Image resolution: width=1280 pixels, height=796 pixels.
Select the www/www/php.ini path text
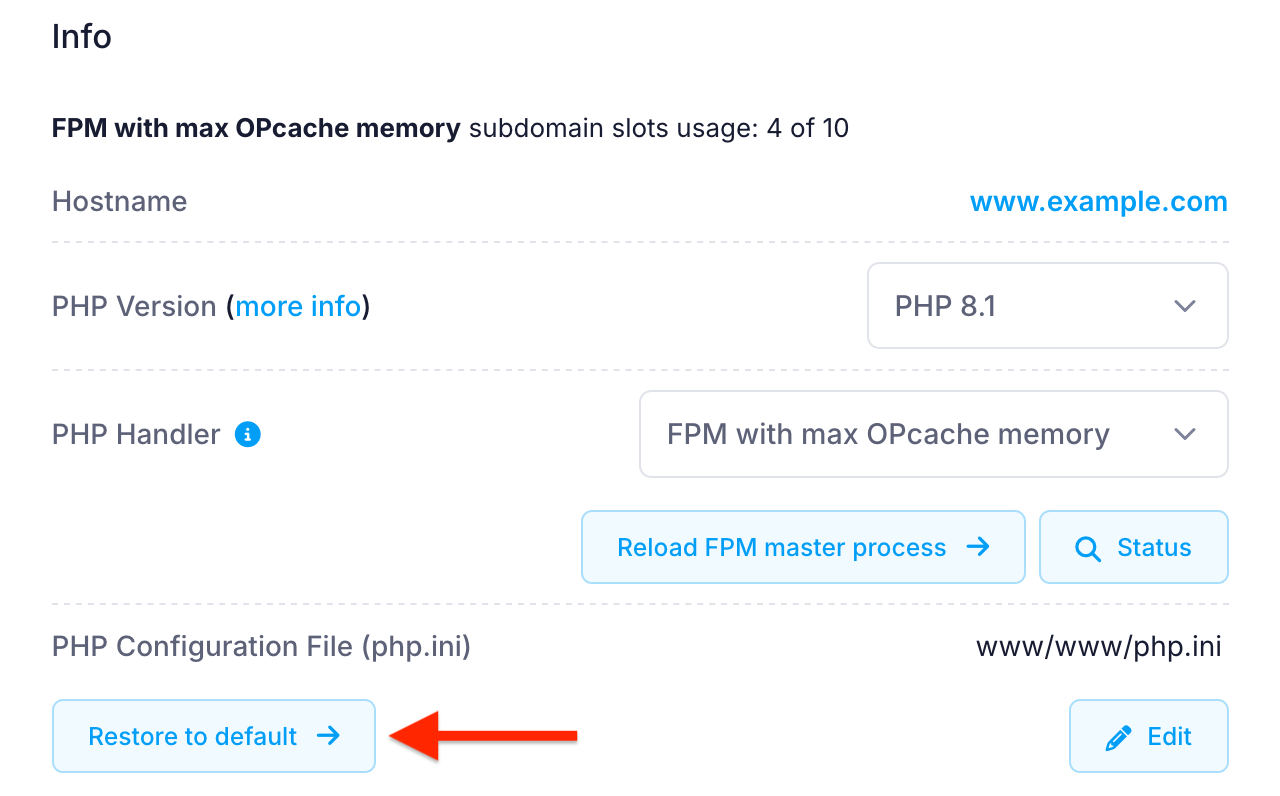1098,646
